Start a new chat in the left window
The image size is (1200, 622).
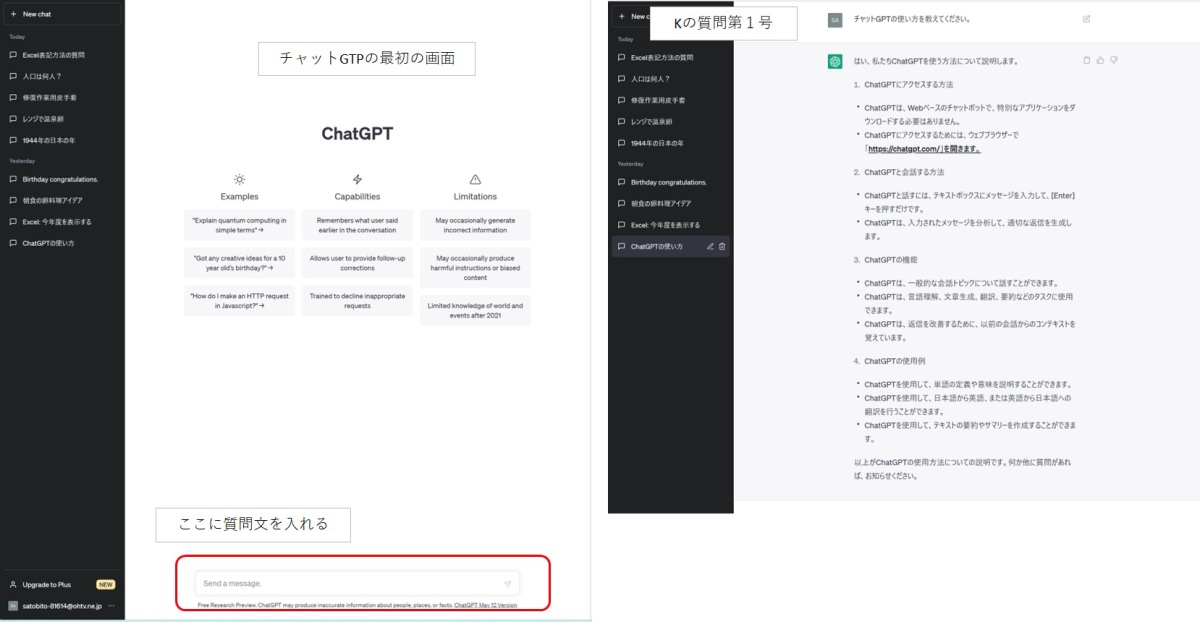click(62, 14)
